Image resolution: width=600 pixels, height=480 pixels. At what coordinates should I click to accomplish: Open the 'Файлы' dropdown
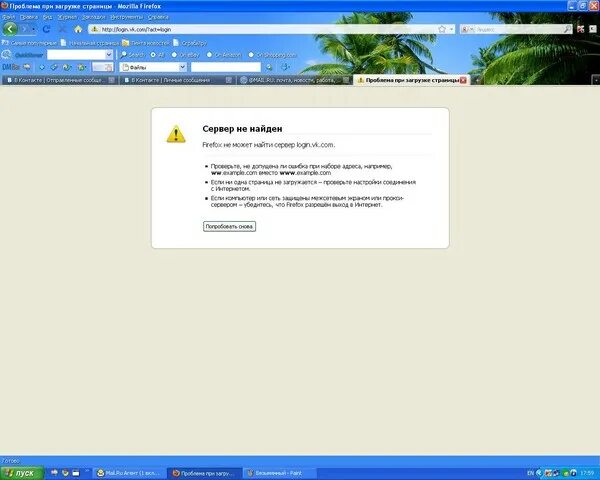[154, 67]
